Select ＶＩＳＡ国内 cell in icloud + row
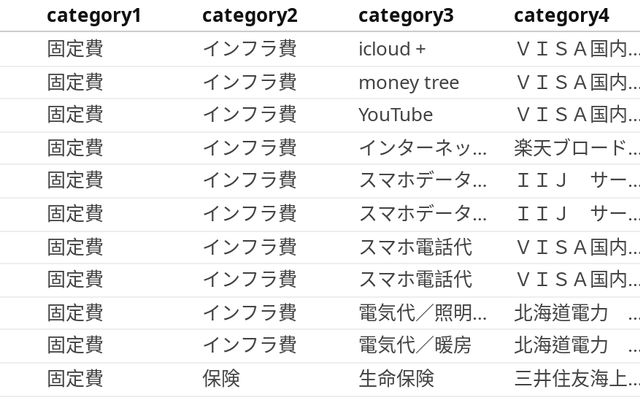The height and width of the screenshot is (400, 640). point(576,48)
